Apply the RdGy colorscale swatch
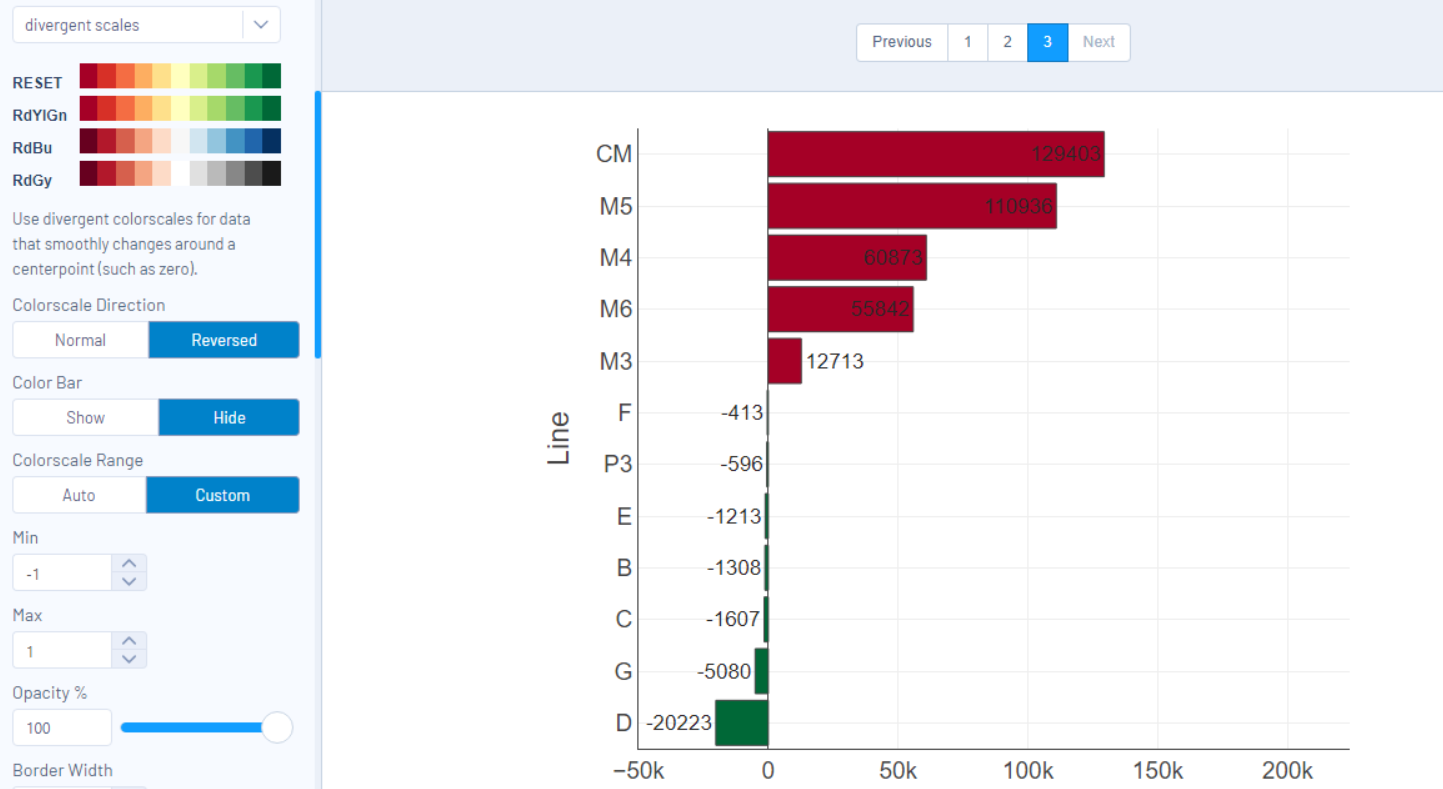 [x=180, y=172]
